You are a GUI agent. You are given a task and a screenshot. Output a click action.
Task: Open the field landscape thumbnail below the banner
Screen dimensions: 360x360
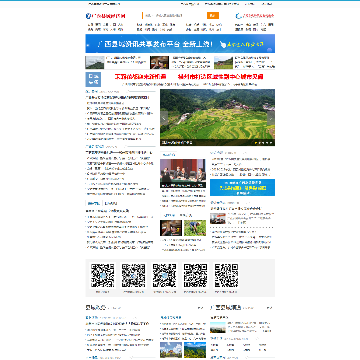click(x=223, y=62)
